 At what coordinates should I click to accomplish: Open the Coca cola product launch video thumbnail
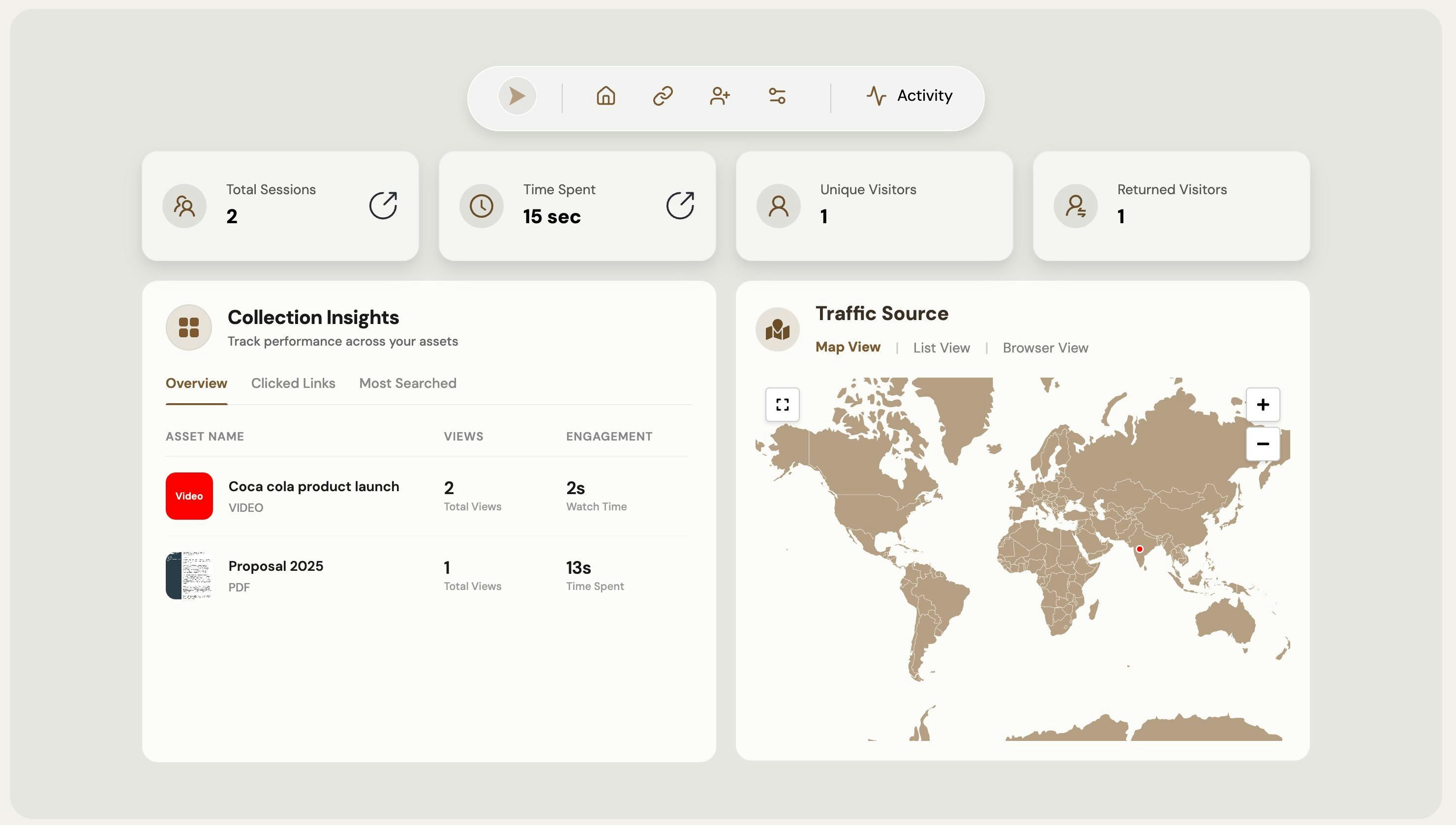[188, 496]
